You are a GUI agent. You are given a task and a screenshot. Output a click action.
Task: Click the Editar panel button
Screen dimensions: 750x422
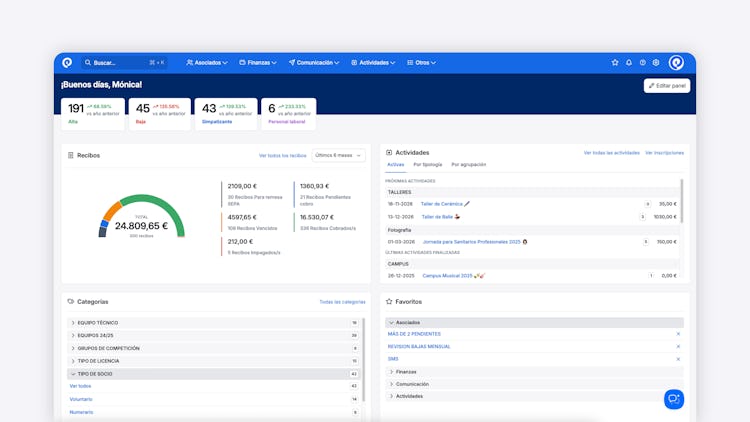667,86
